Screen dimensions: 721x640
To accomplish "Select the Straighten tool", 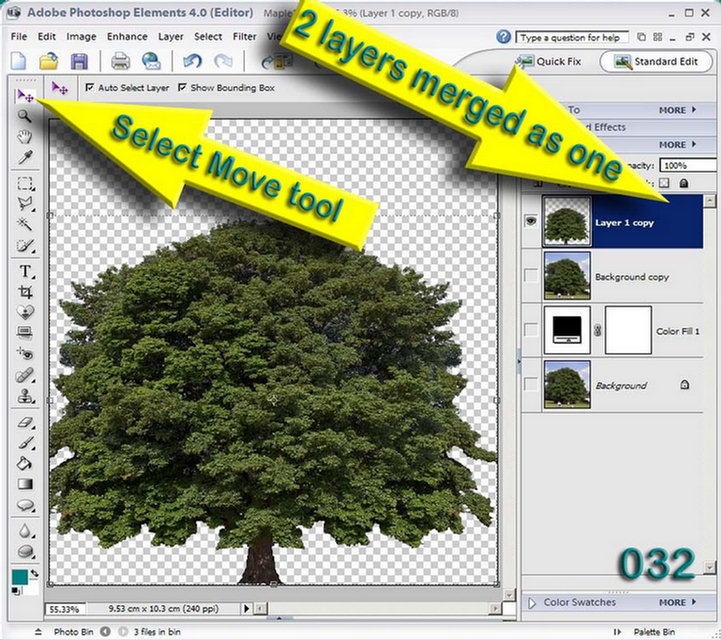I will tap(25, 332).
